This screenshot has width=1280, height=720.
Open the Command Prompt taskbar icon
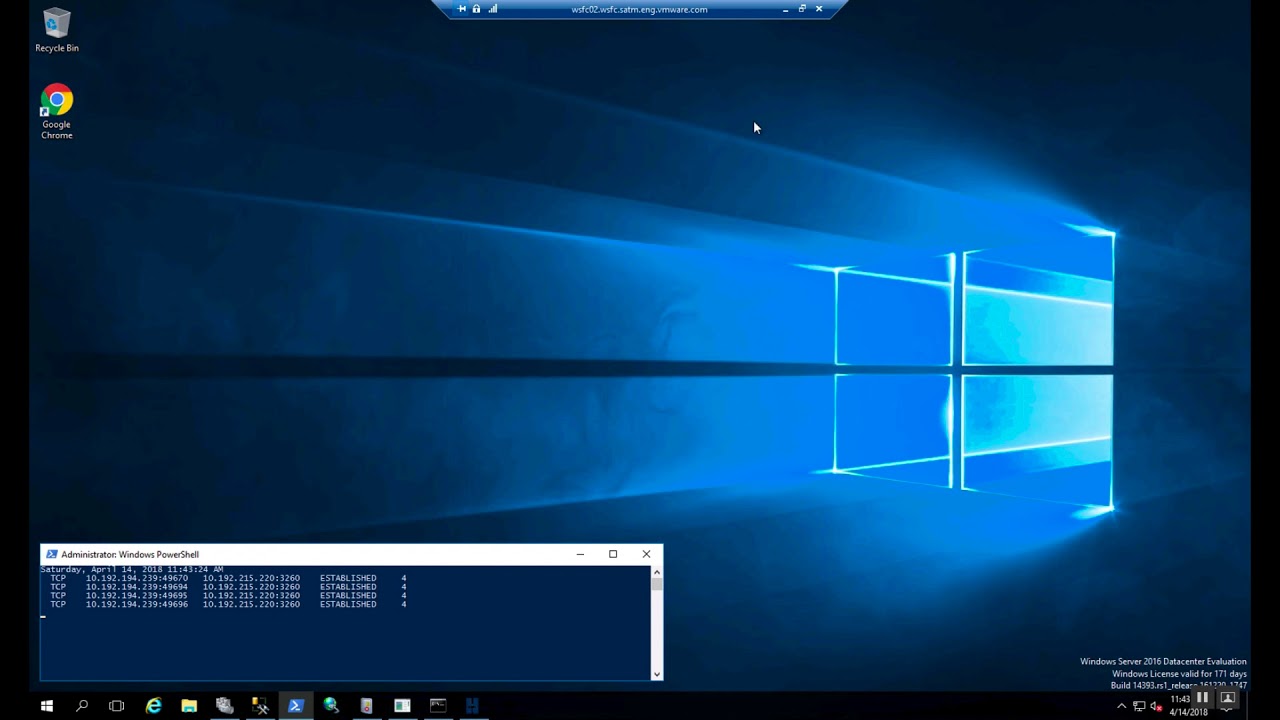tap(437, 706)
